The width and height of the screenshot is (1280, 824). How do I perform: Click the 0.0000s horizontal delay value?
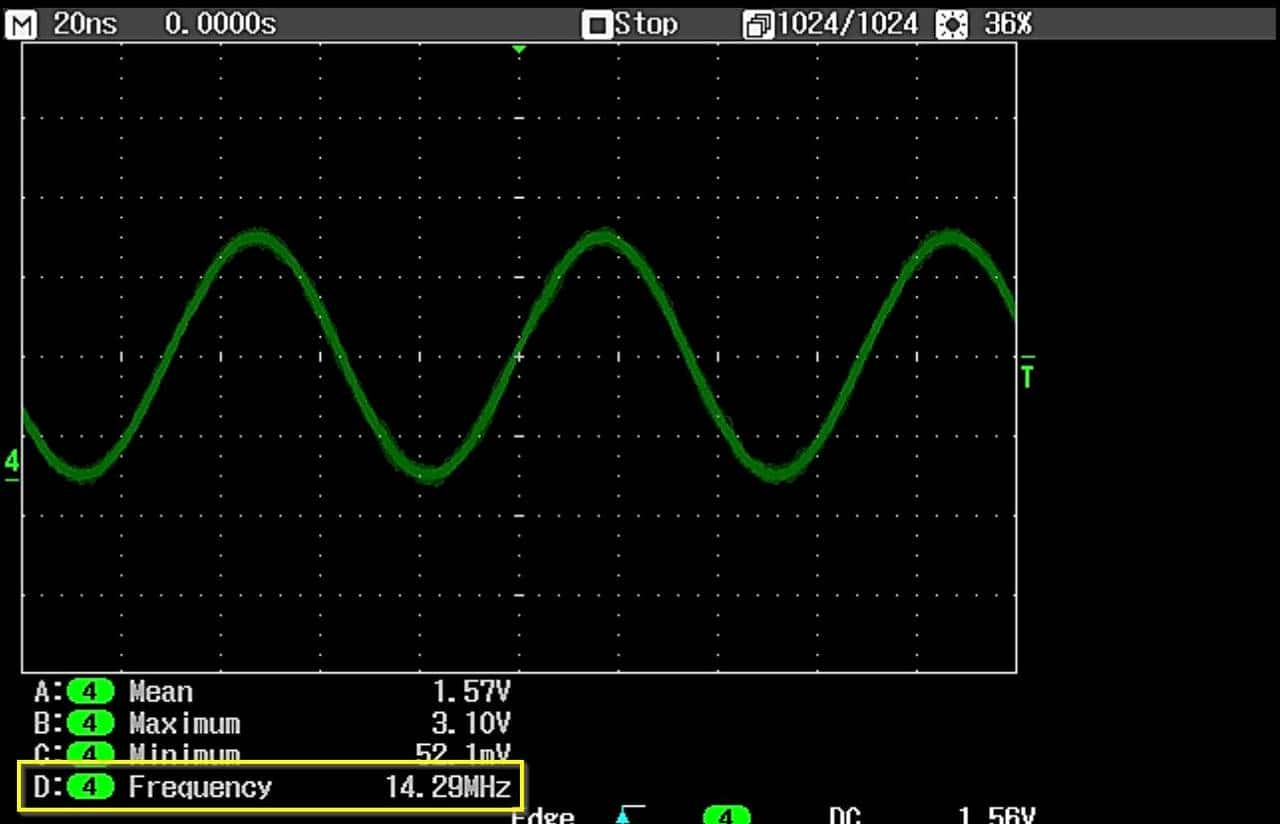coord(220,24)
